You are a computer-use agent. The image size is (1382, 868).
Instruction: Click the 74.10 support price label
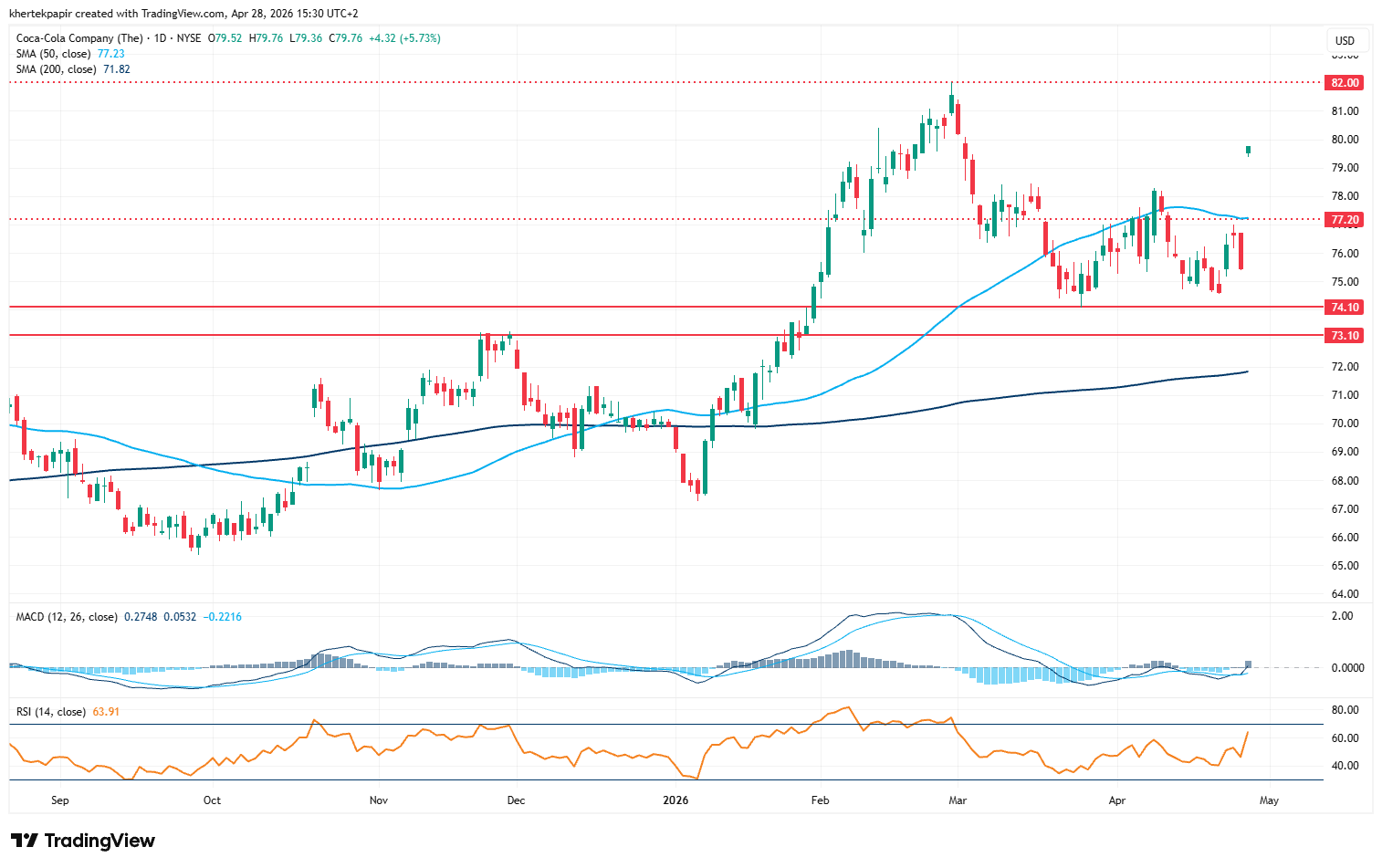point(1345,308)
